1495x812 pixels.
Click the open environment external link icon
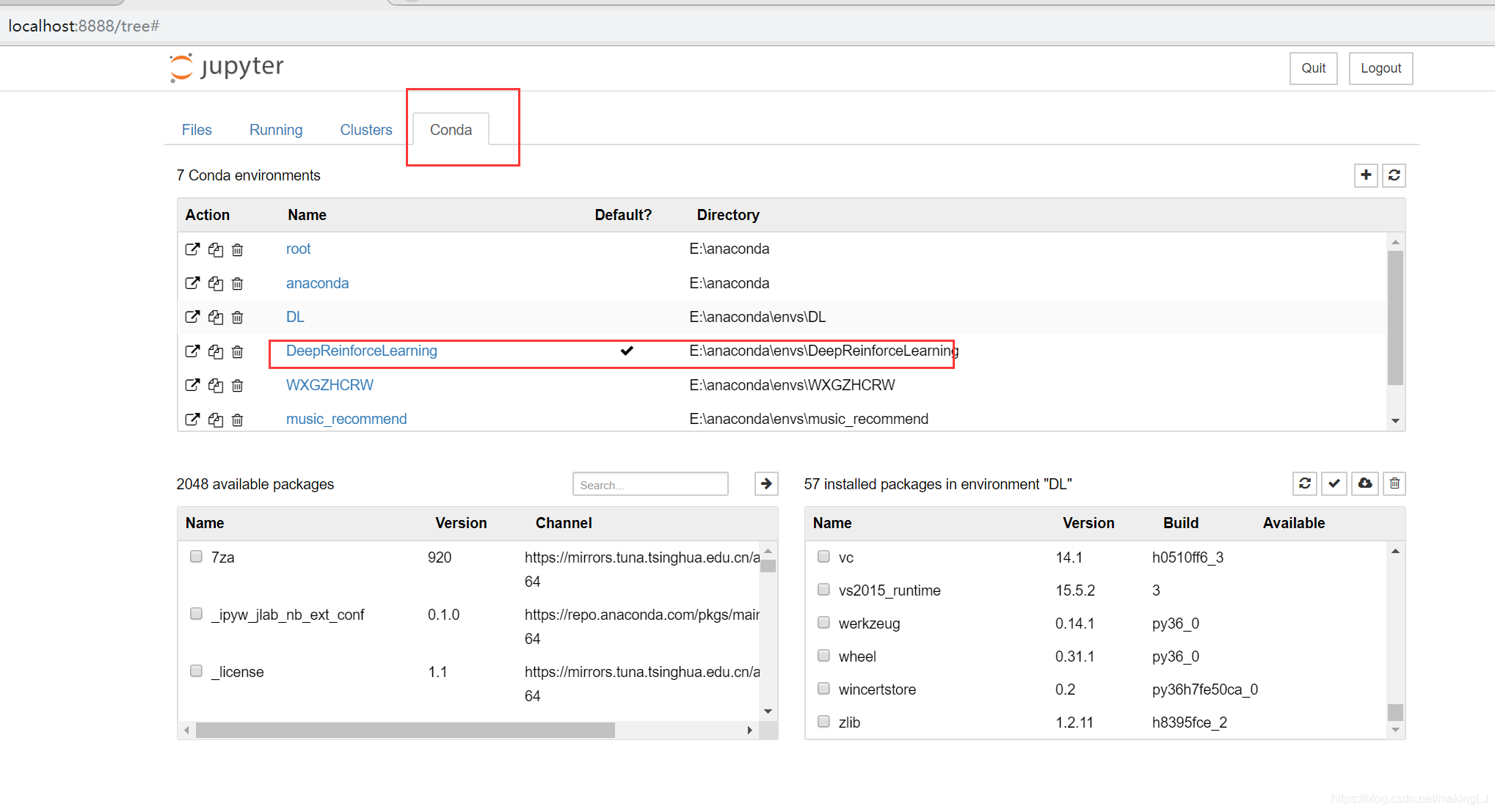coord(192,351)
